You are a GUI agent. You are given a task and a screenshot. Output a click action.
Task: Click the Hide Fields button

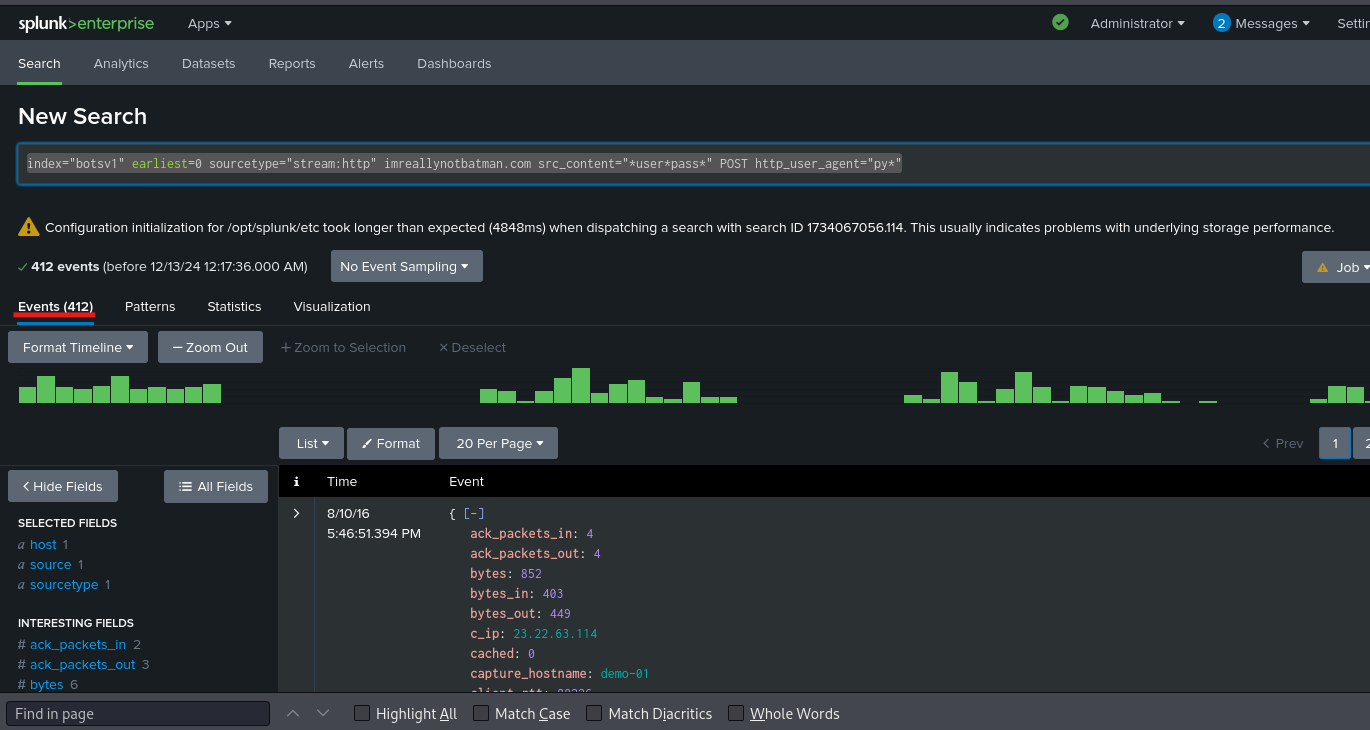pyautogui.click(x=62, y=486)
